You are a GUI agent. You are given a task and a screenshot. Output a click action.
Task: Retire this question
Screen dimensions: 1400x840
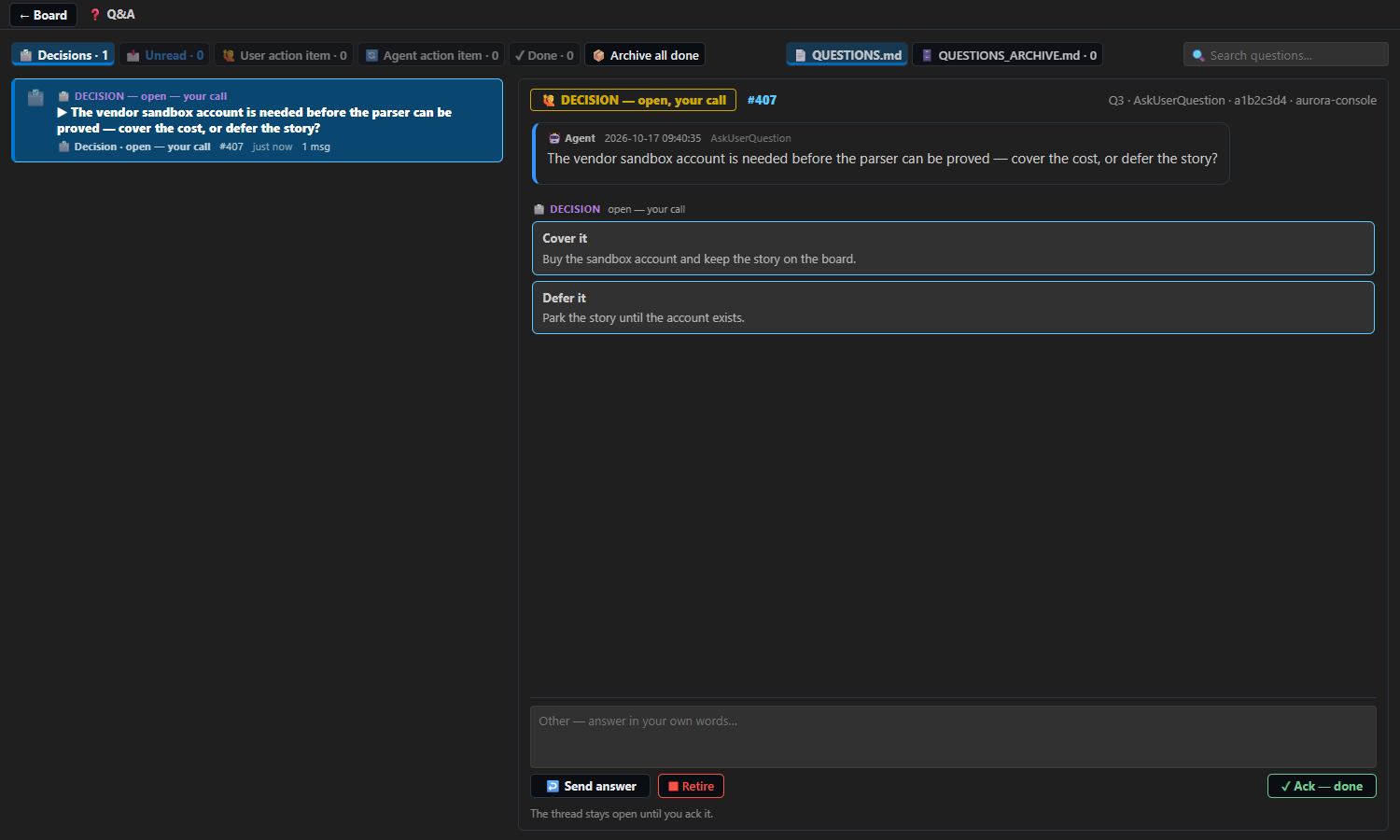click(x=691, y=786)
